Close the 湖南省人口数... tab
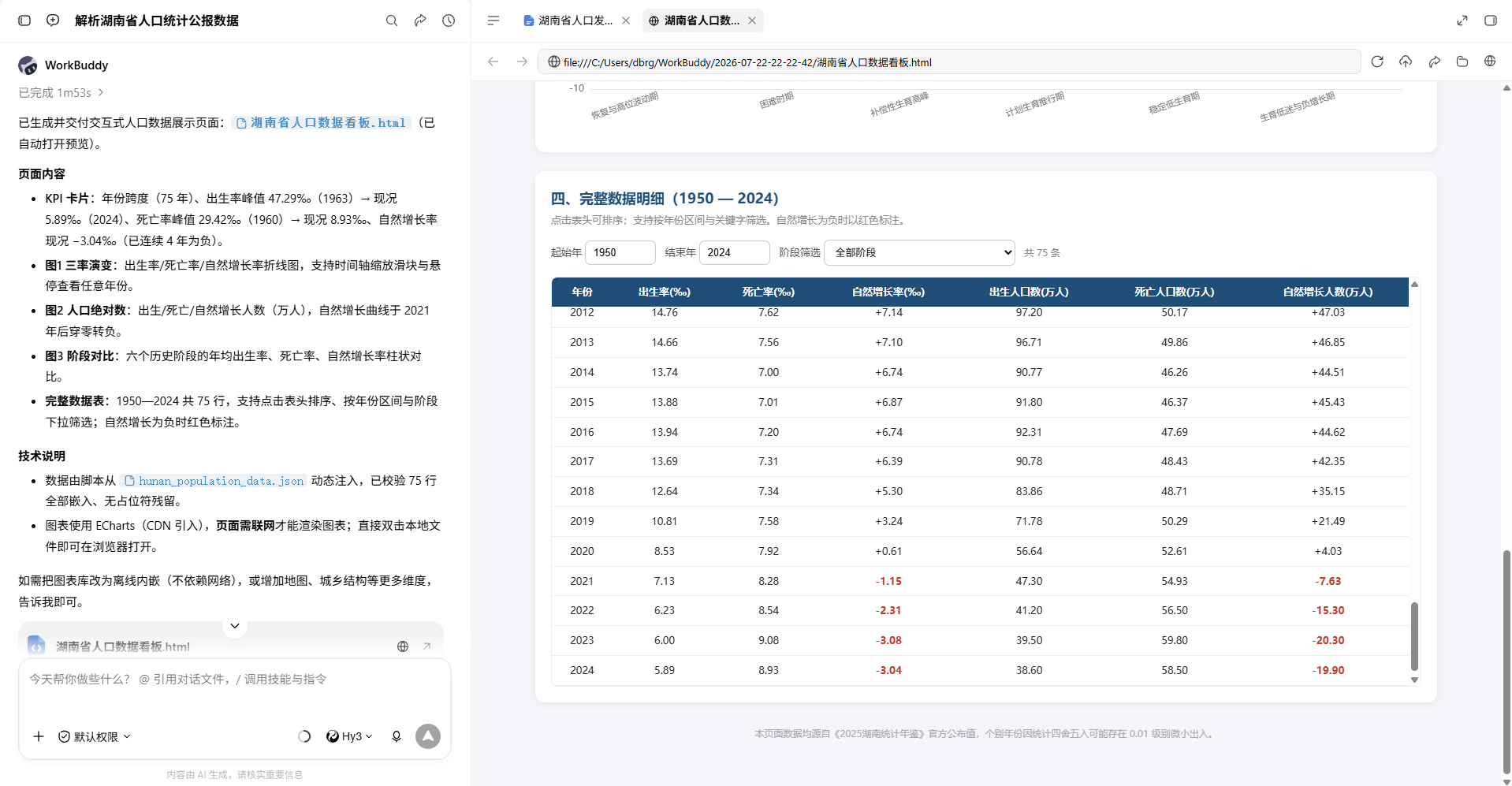Image resolution: width=1512 pixels, height=786 pixels. [752, 20]
